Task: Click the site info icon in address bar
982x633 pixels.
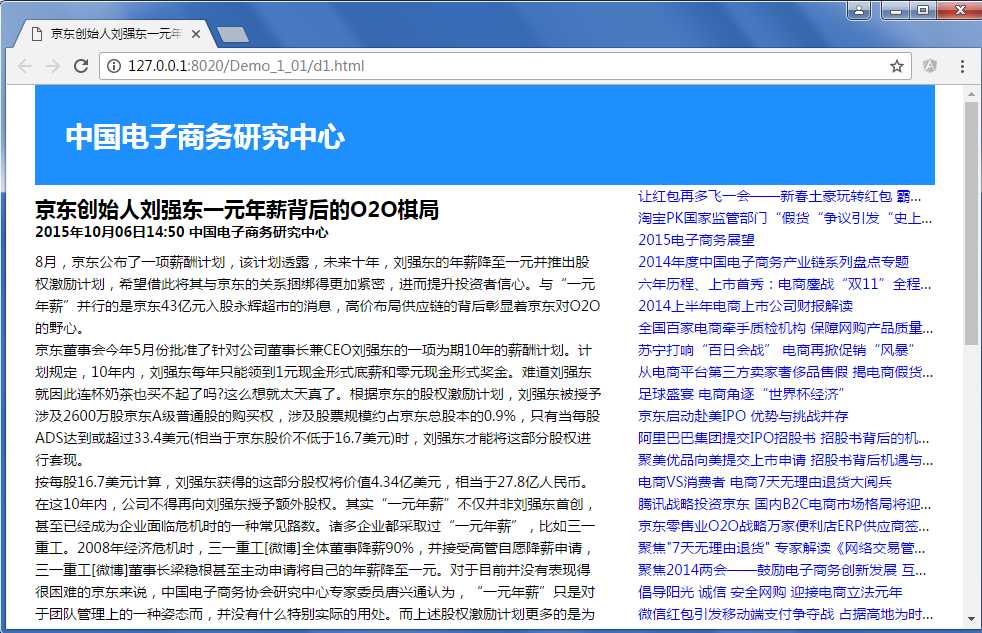Action: click(x=113, y=66)
